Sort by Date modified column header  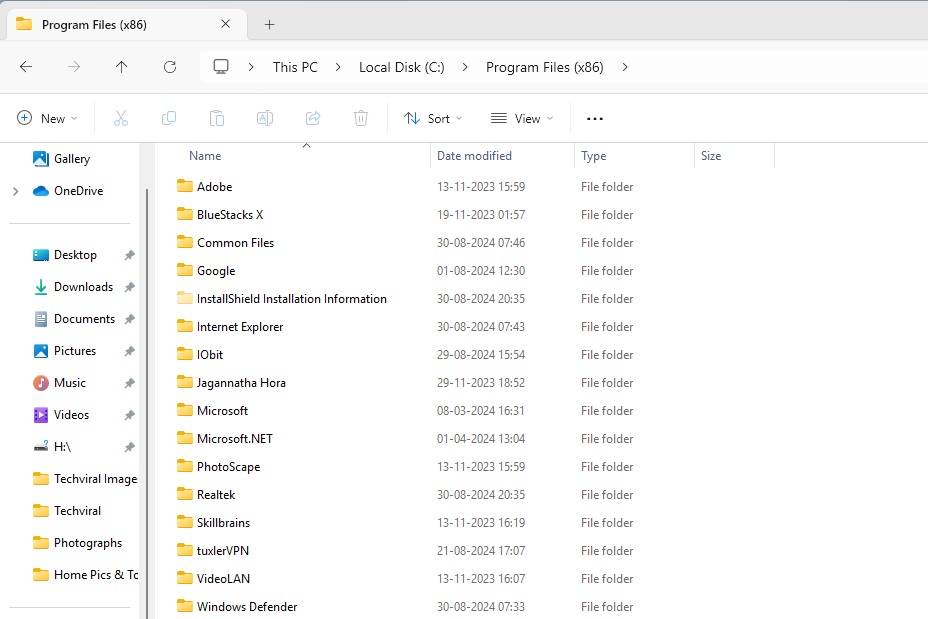[x=474, y=156]
